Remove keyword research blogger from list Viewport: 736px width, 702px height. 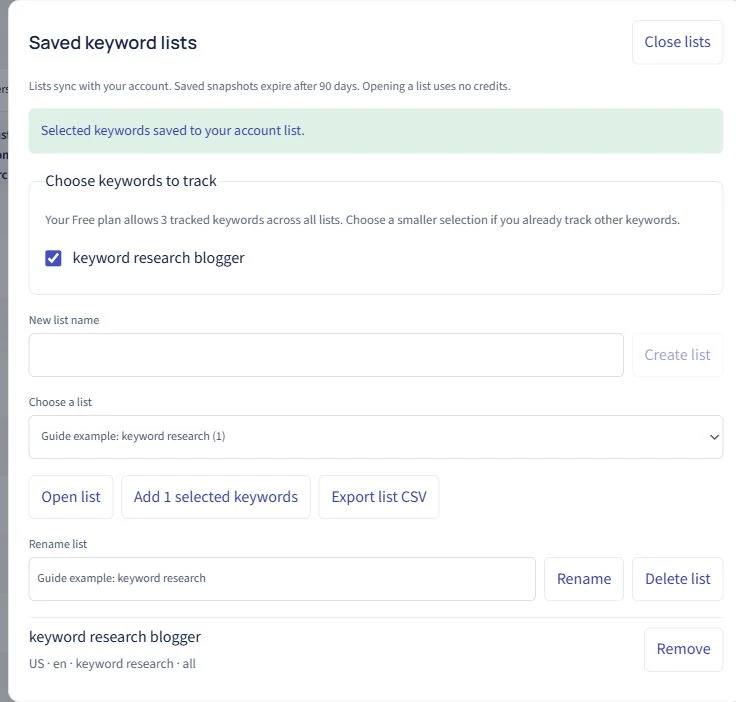click(683, 649)
